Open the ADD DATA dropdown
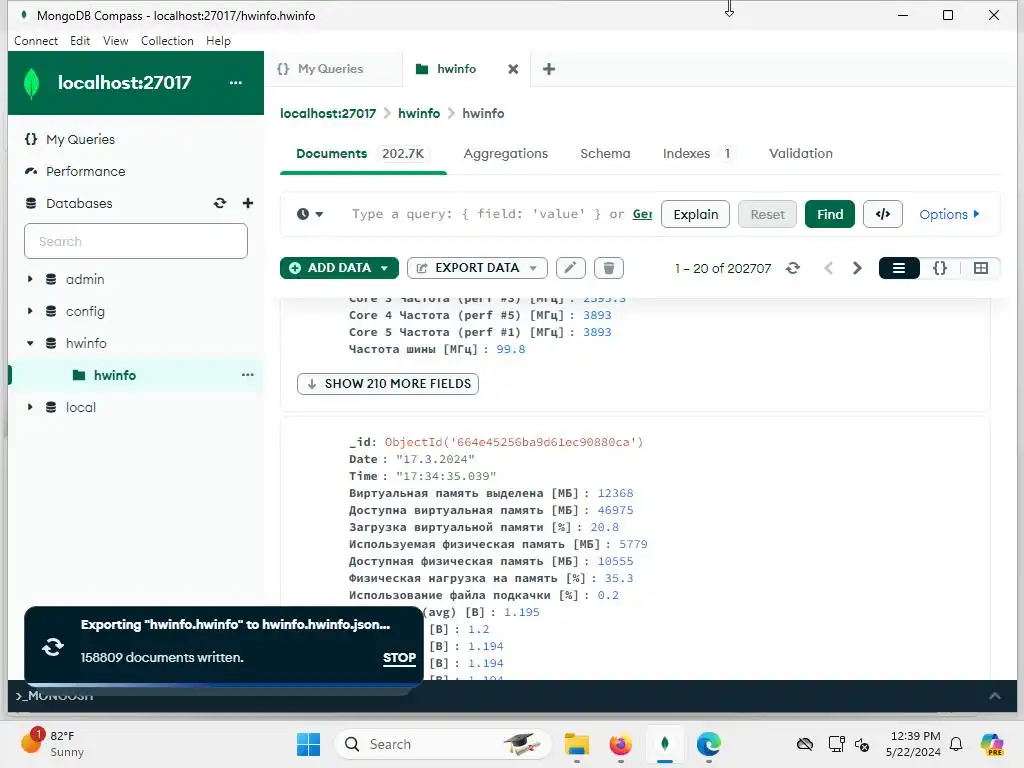This screenshot has height=768, width=1024. tap(339, 268)
